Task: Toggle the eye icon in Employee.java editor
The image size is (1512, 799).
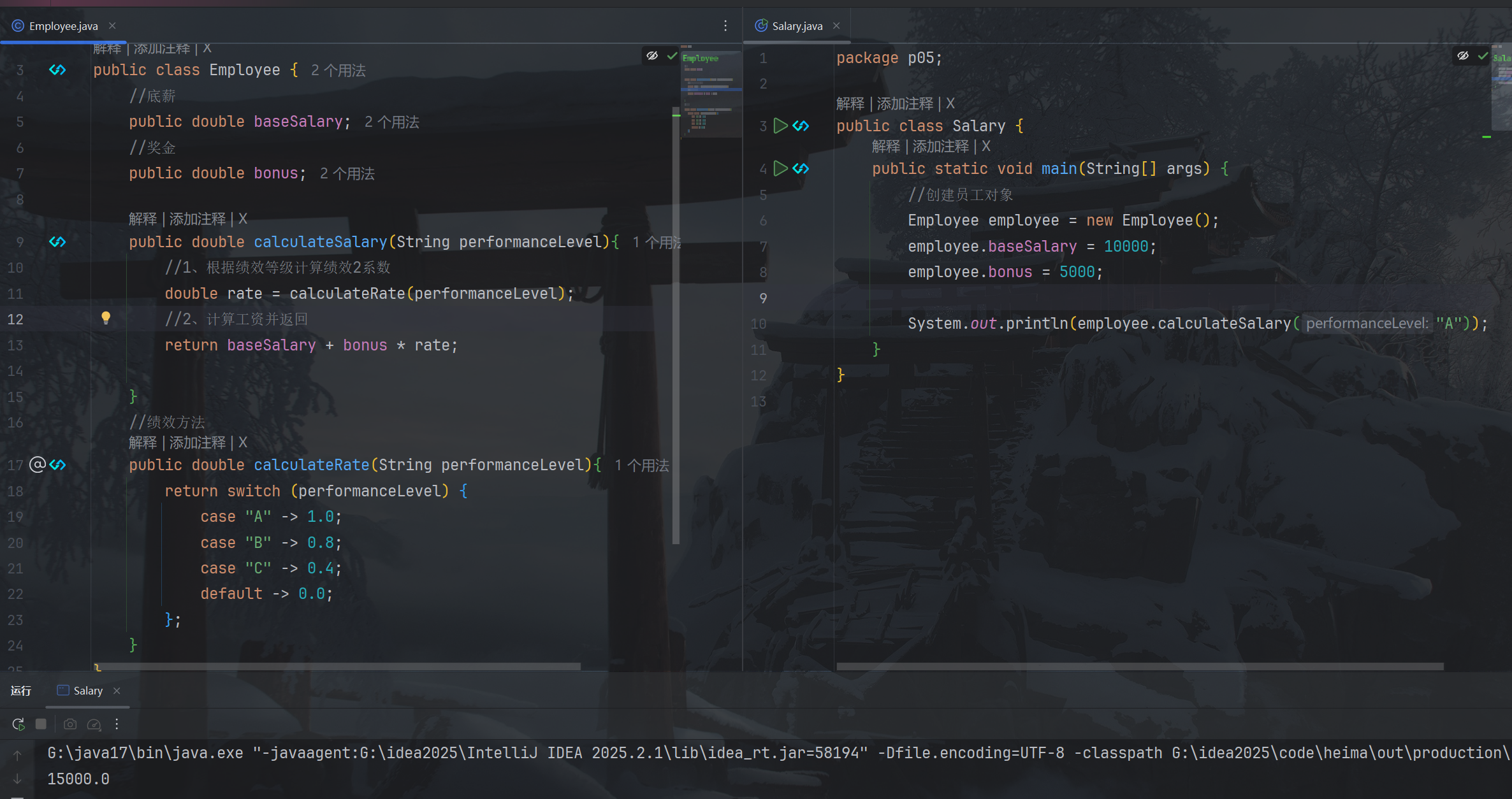Action: point(652,56)
